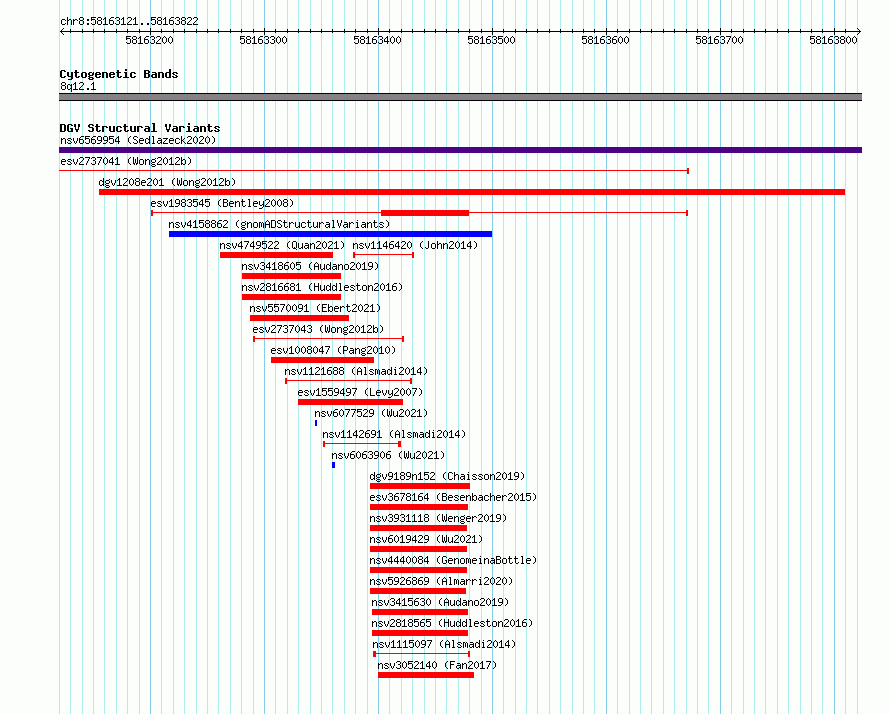Click the nsv6569954 (Sedlazeck2020) label
Image resolution: width=890 pixels, height=714 pixels.
(x=138, y=140)
